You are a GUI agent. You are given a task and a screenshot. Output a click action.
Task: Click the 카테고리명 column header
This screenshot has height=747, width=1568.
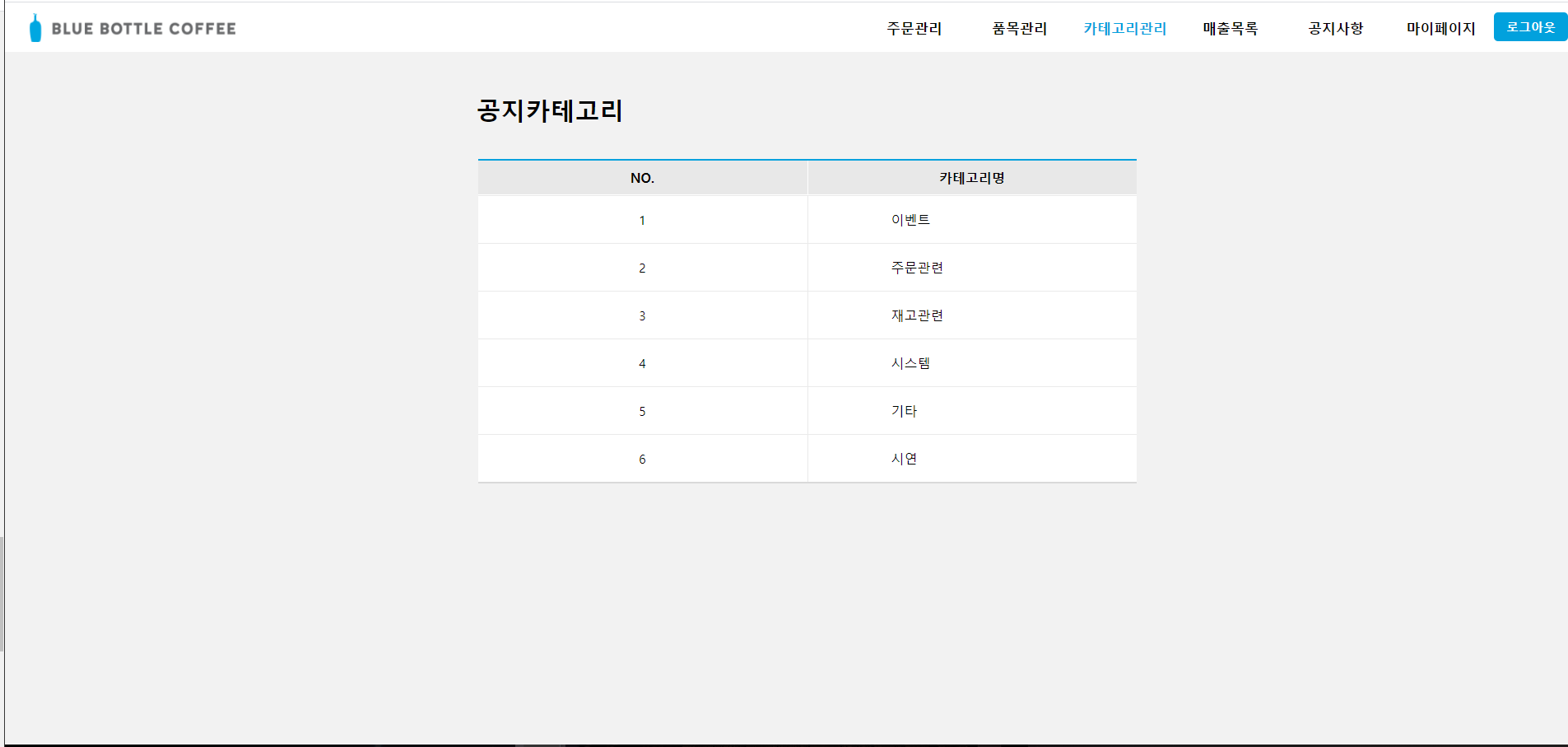(972, 177)
